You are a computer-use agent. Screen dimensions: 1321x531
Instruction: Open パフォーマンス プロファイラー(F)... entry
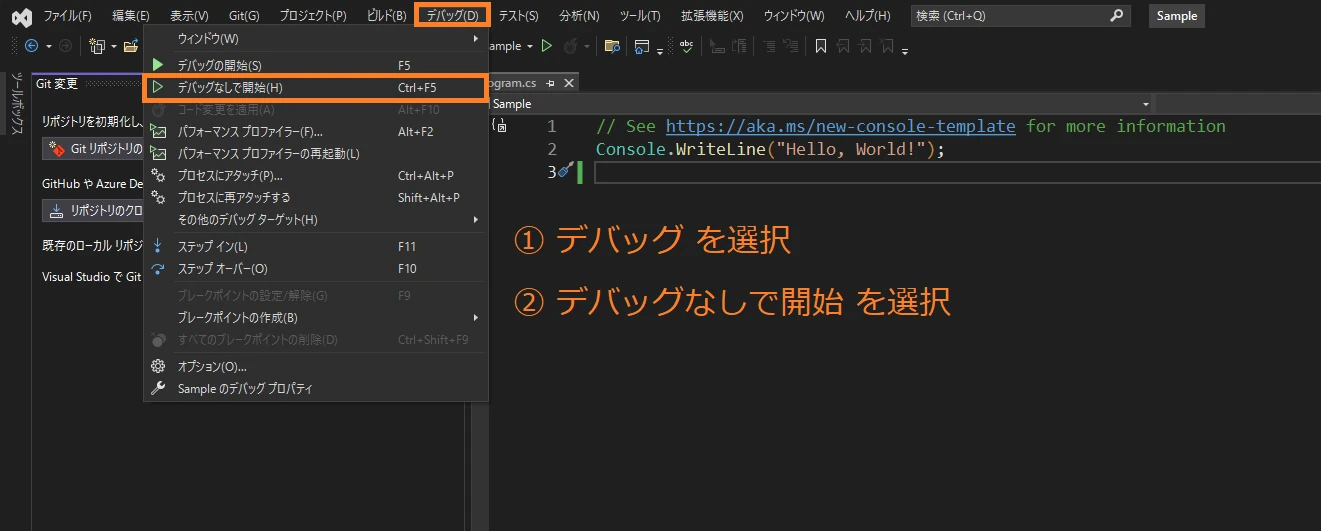(315, 131)
